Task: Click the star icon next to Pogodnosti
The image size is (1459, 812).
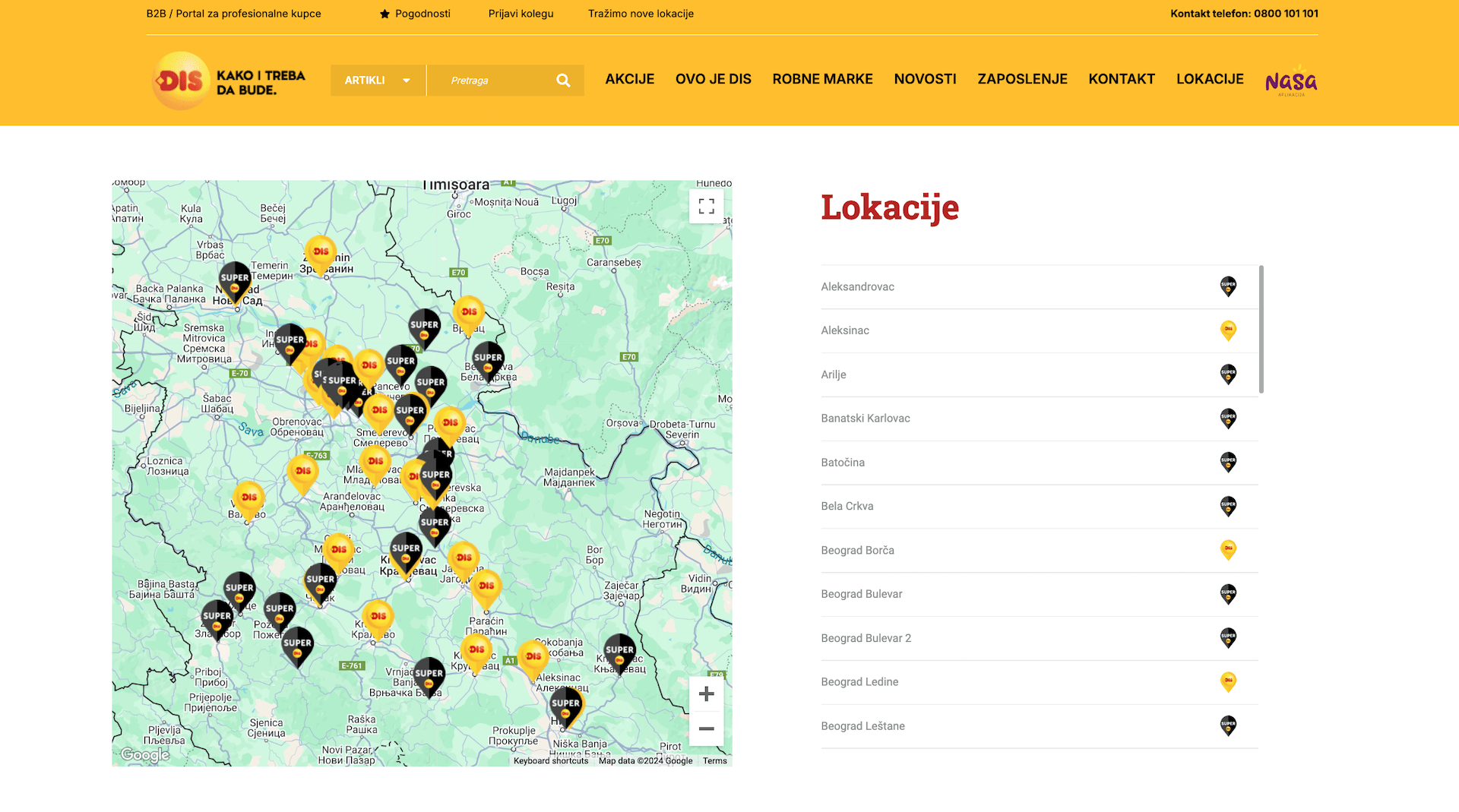Action: 385,14
